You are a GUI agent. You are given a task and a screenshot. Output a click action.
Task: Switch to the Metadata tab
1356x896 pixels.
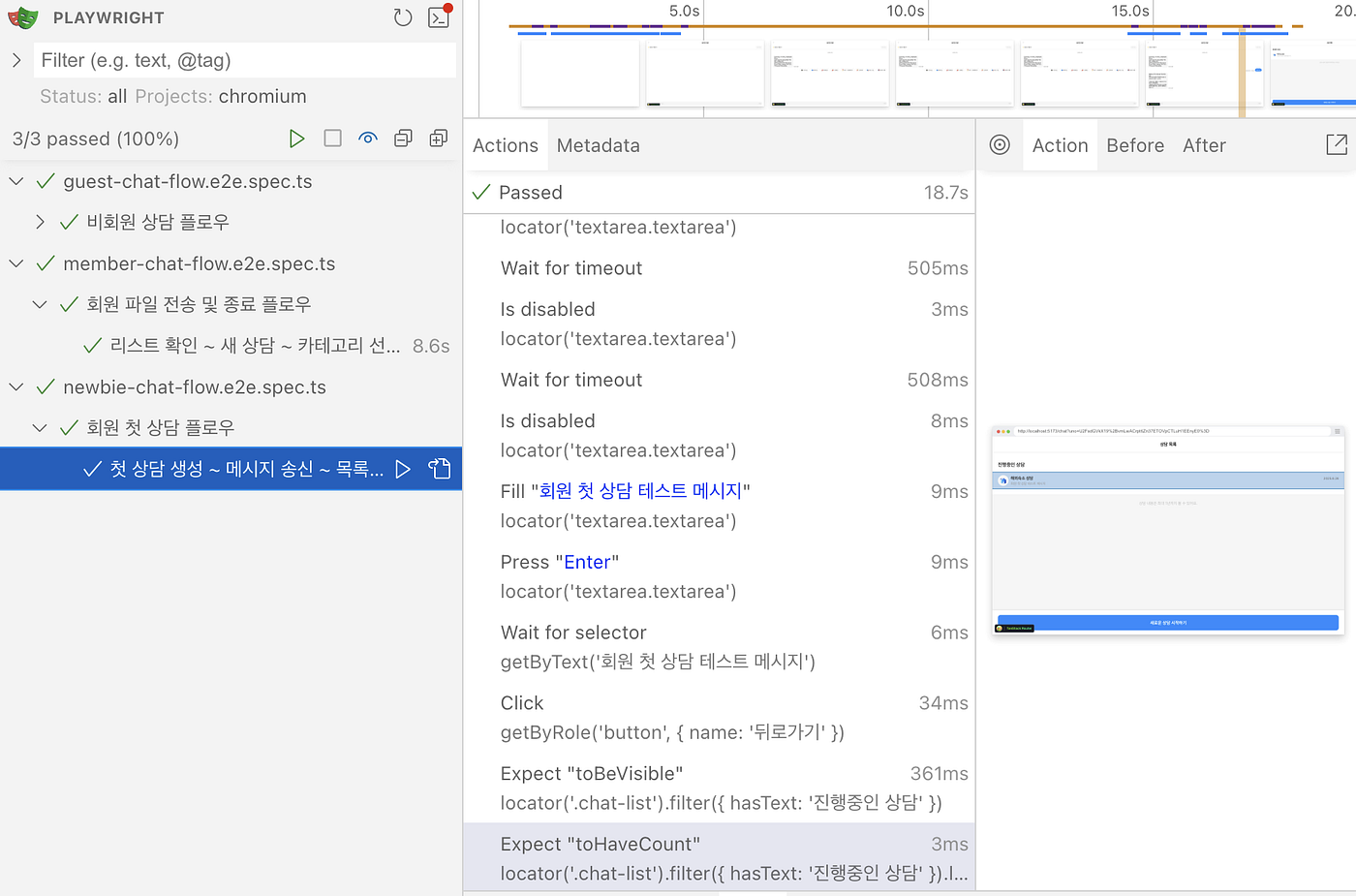[x=599, y=145]
